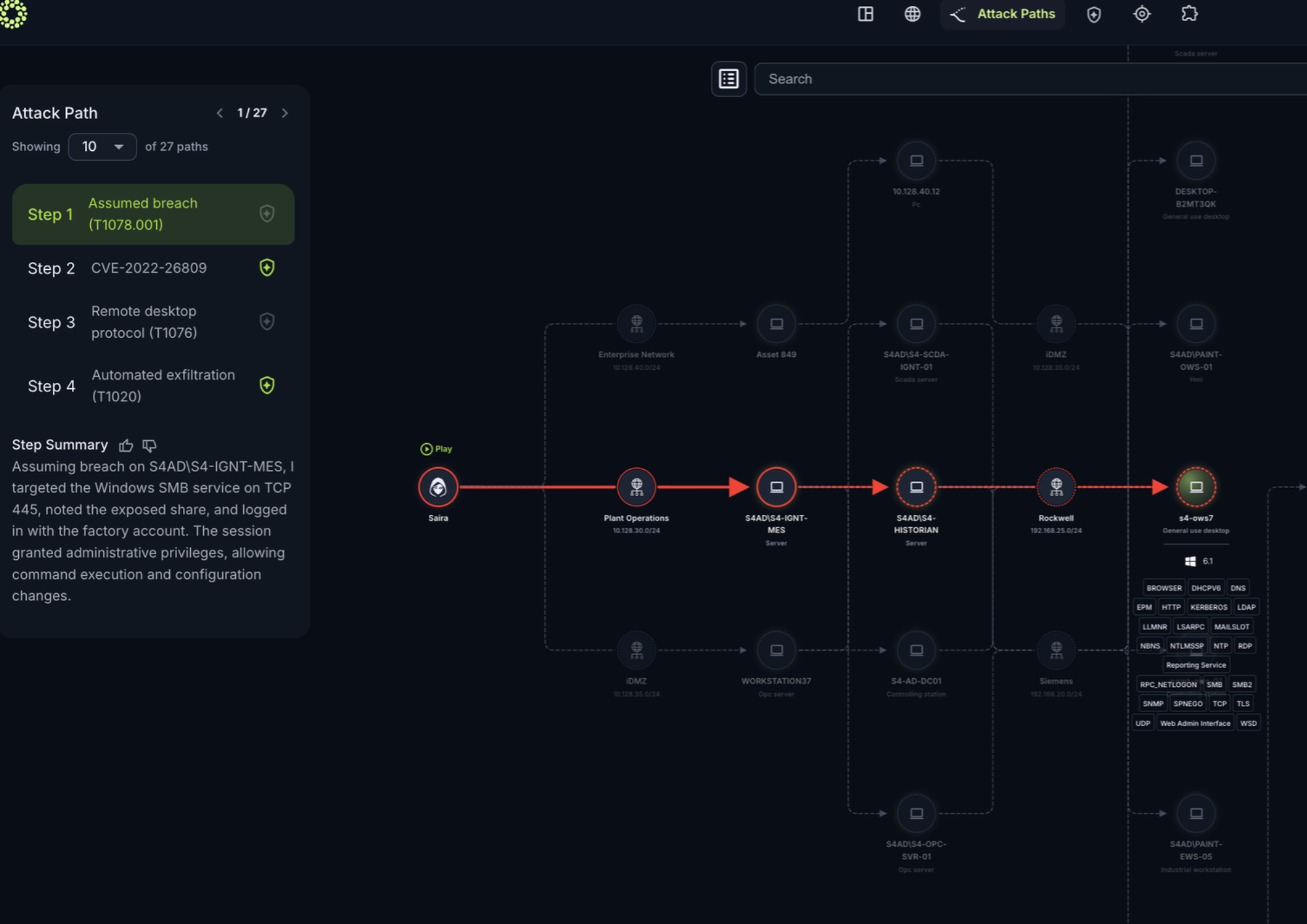Select the WORKSTATION37 node
The image size is (1307, 924).
click(776, 650)
